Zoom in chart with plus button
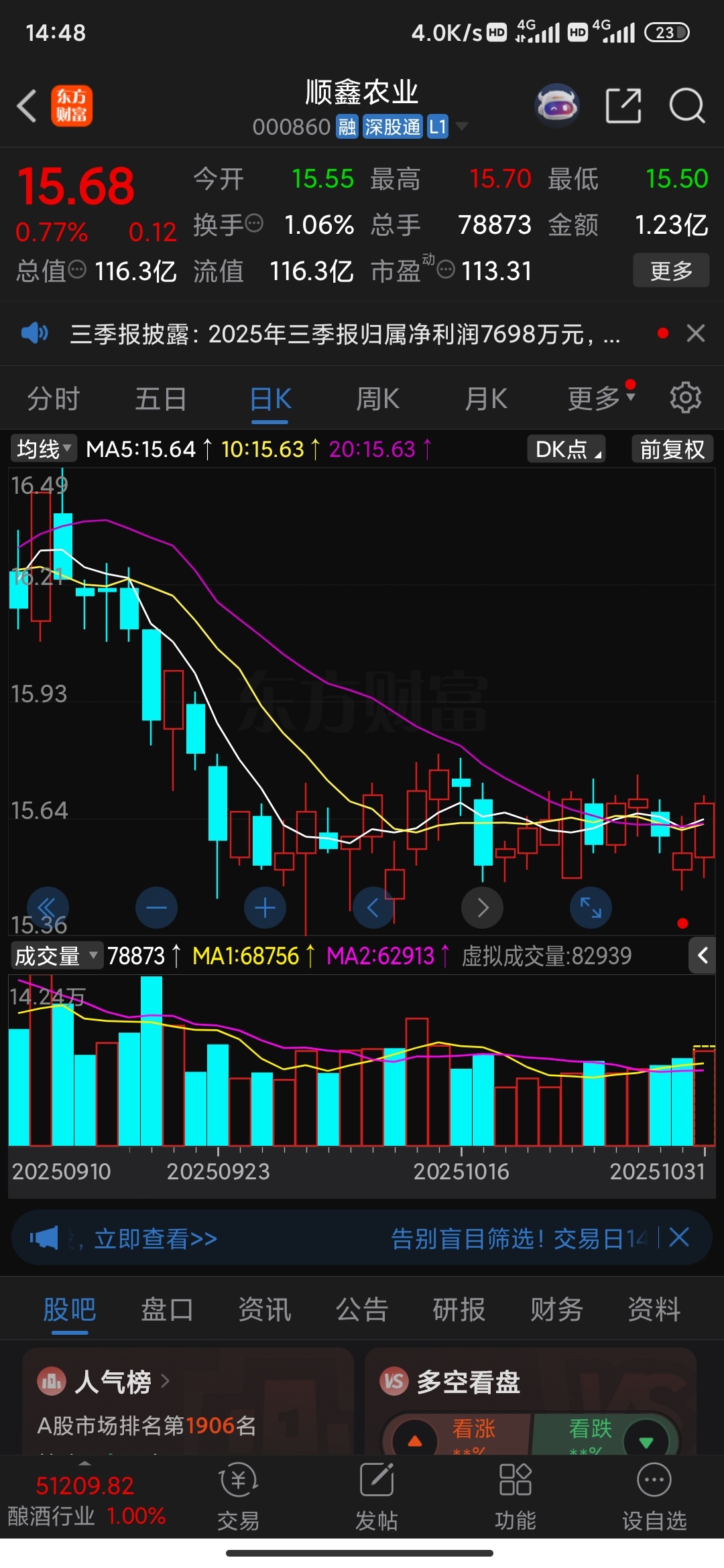Screen dimensions: 724x1568 [x=265, y=908]
